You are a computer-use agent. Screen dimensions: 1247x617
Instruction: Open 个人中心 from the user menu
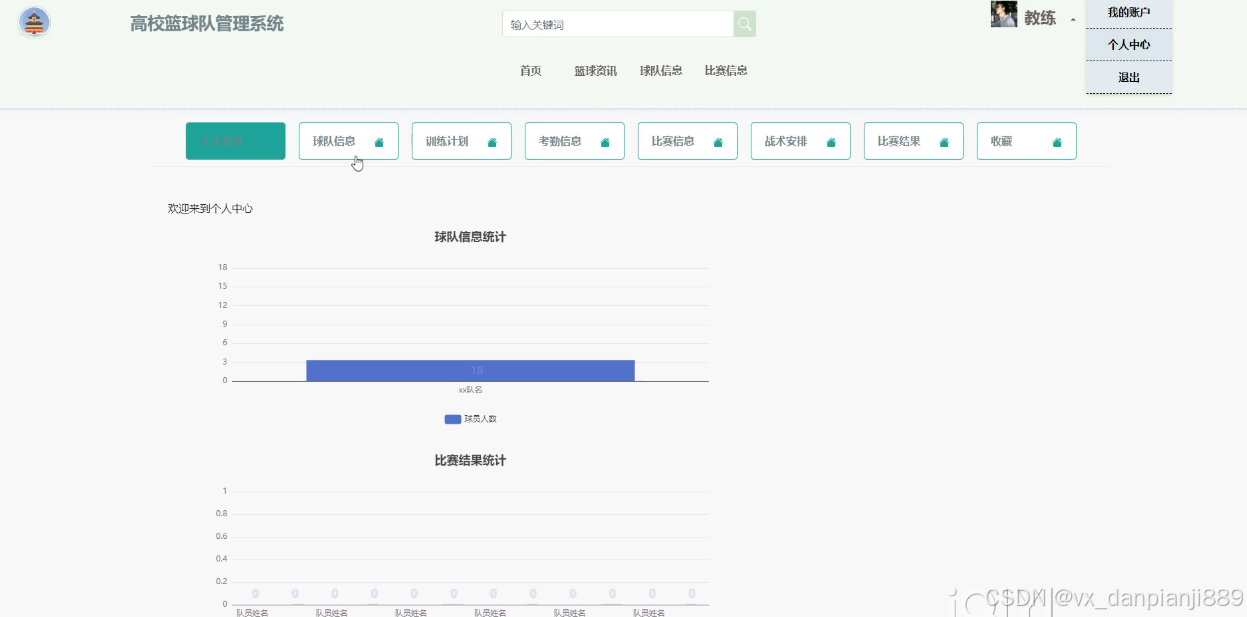click(1129, 45)
